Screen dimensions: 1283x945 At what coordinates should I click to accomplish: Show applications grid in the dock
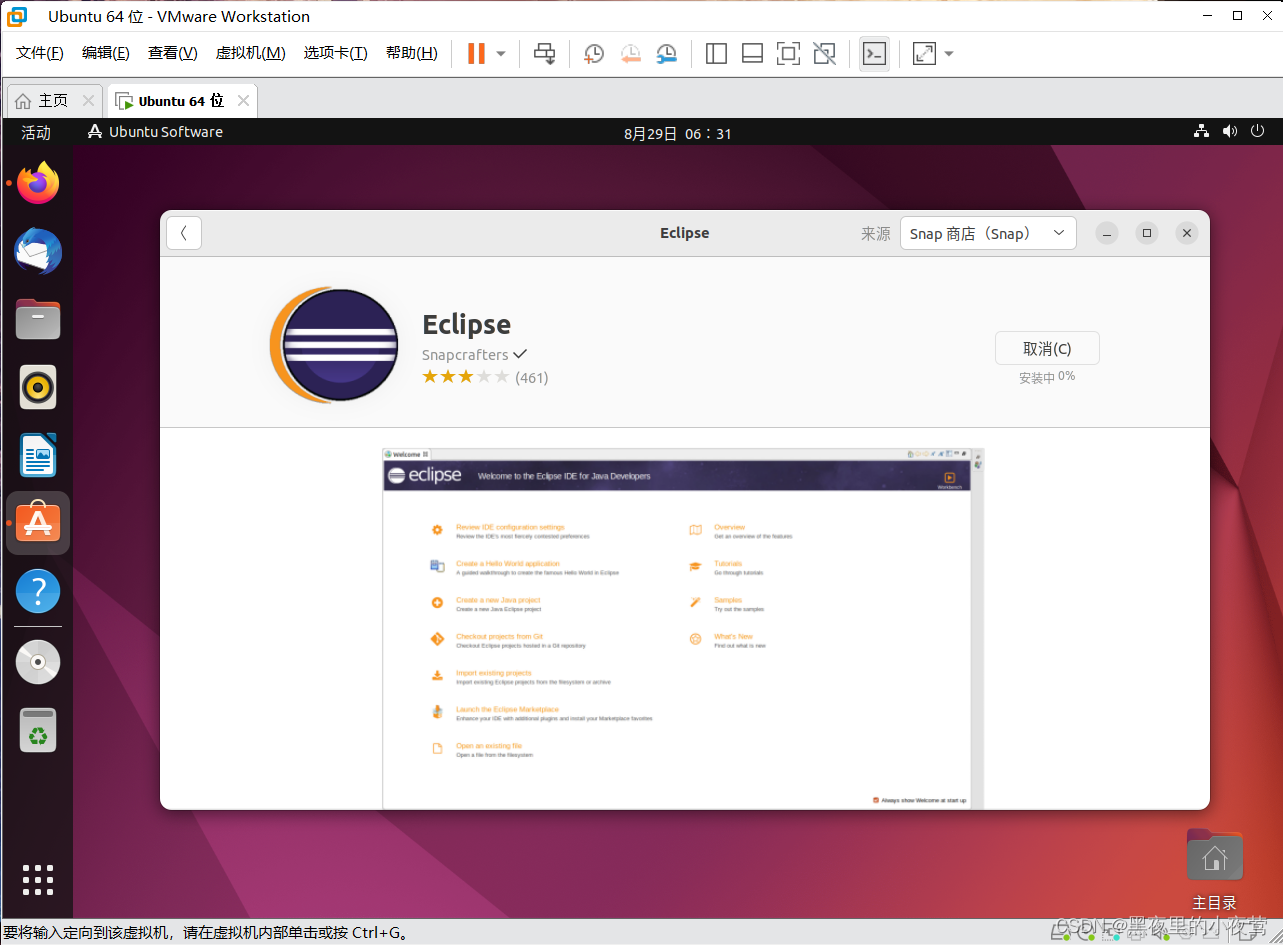click(38, 879)
